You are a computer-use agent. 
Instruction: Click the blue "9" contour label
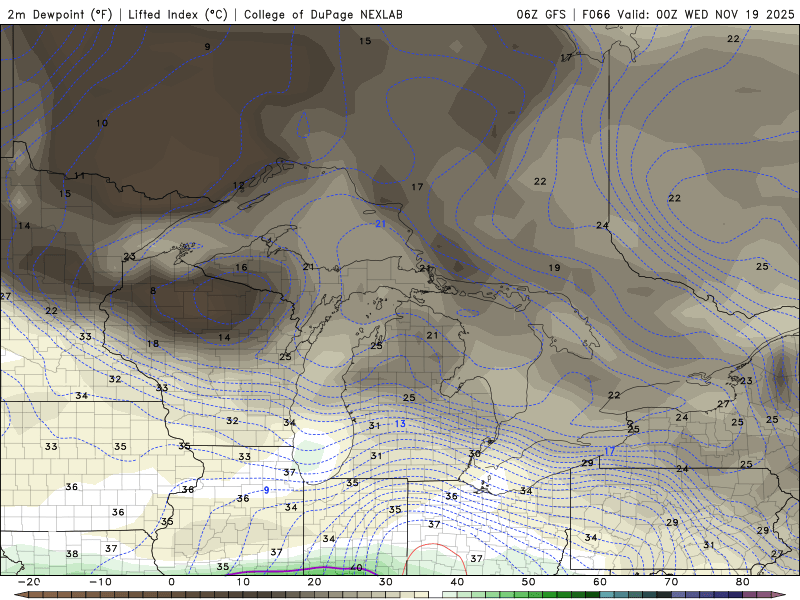266,490
